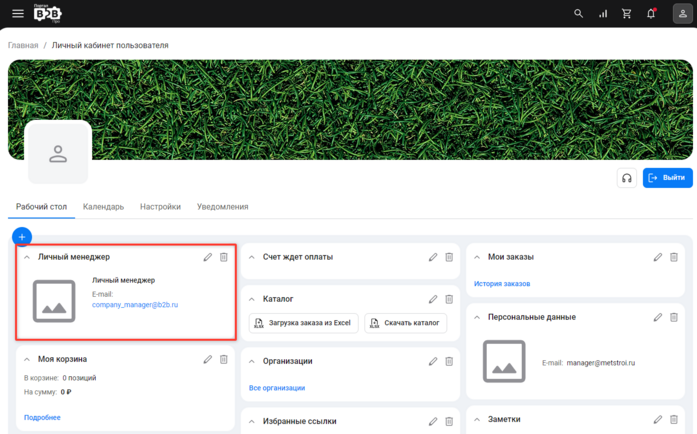697x434 pixels.
Task: Collapse the Заметки widget
Action: [x=477, y=419]
